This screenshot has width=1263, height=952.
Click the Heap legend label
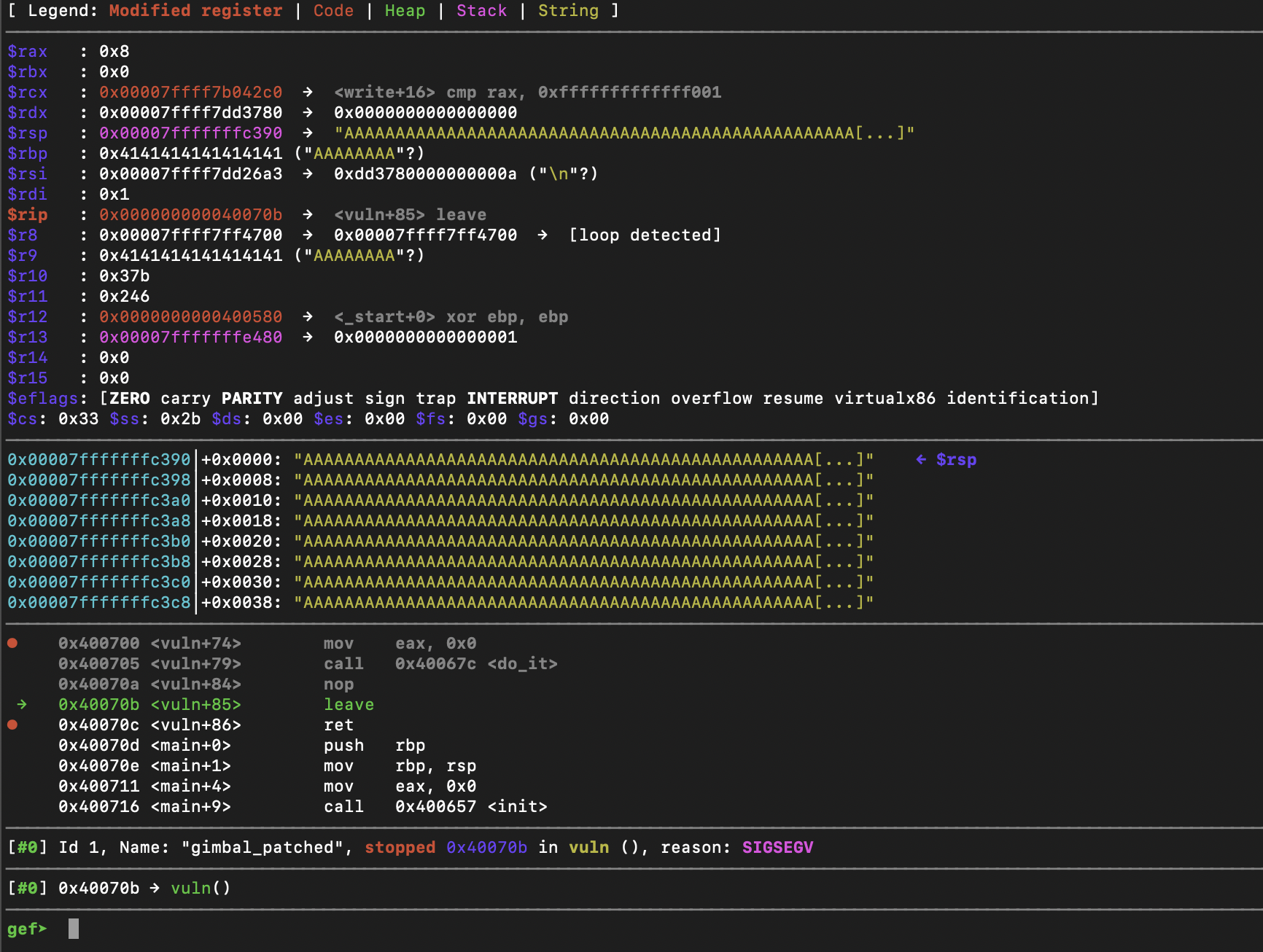click(405, 11)
